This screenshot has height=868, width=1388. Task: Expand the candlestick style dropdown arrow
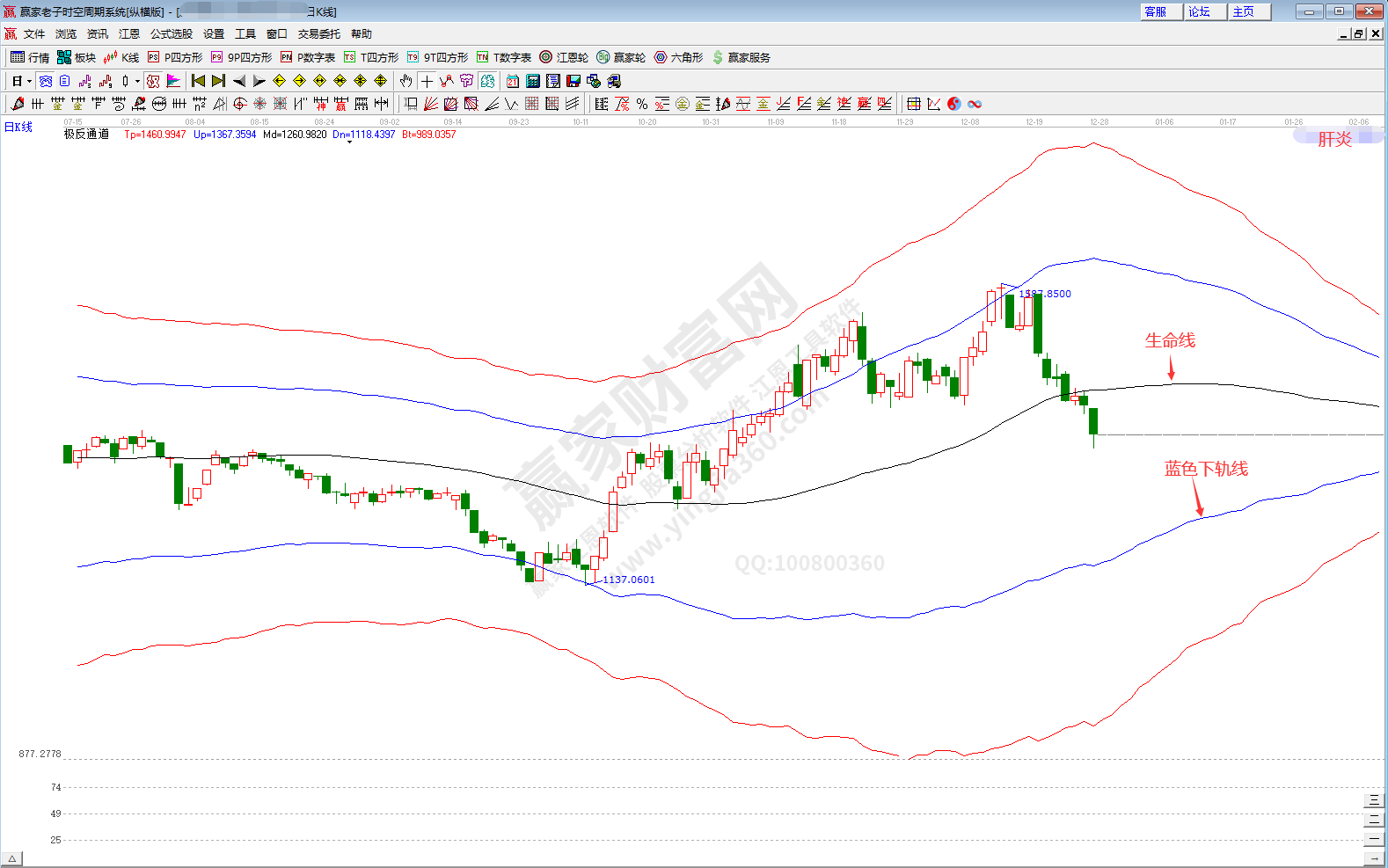137,82
